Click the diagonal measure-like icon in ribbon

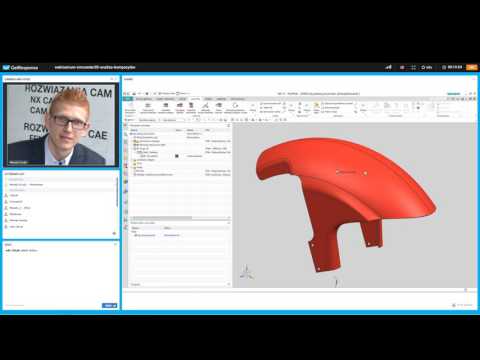205,106
